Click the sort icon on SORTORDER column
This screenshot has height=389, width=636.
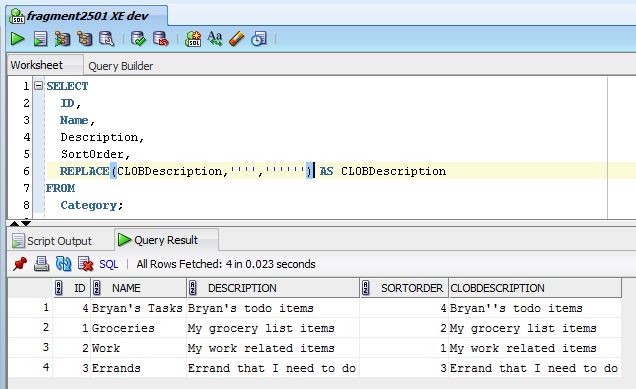[x=365, y=288]
